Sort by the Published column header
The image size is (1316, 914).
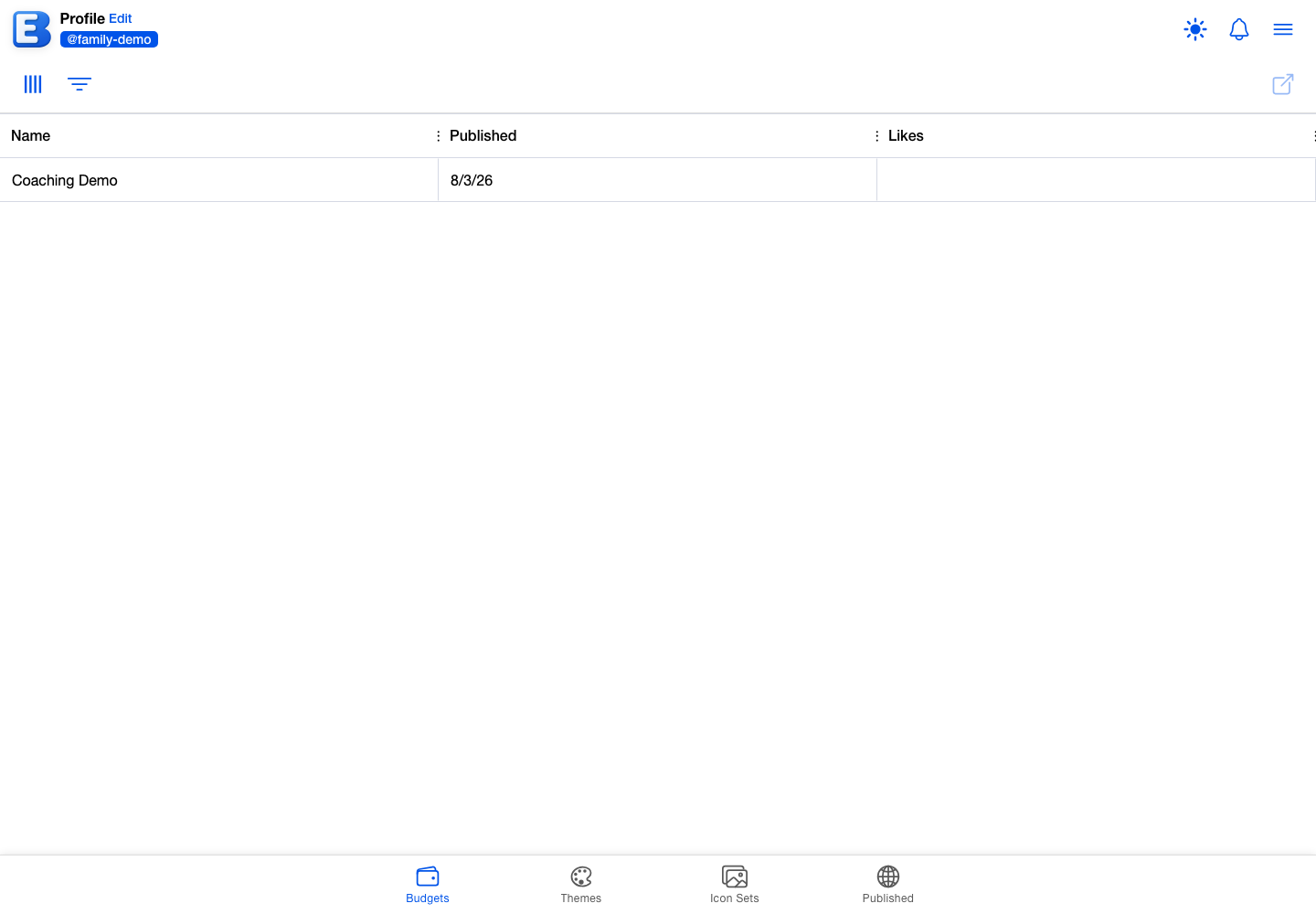(x=483, y=135)
